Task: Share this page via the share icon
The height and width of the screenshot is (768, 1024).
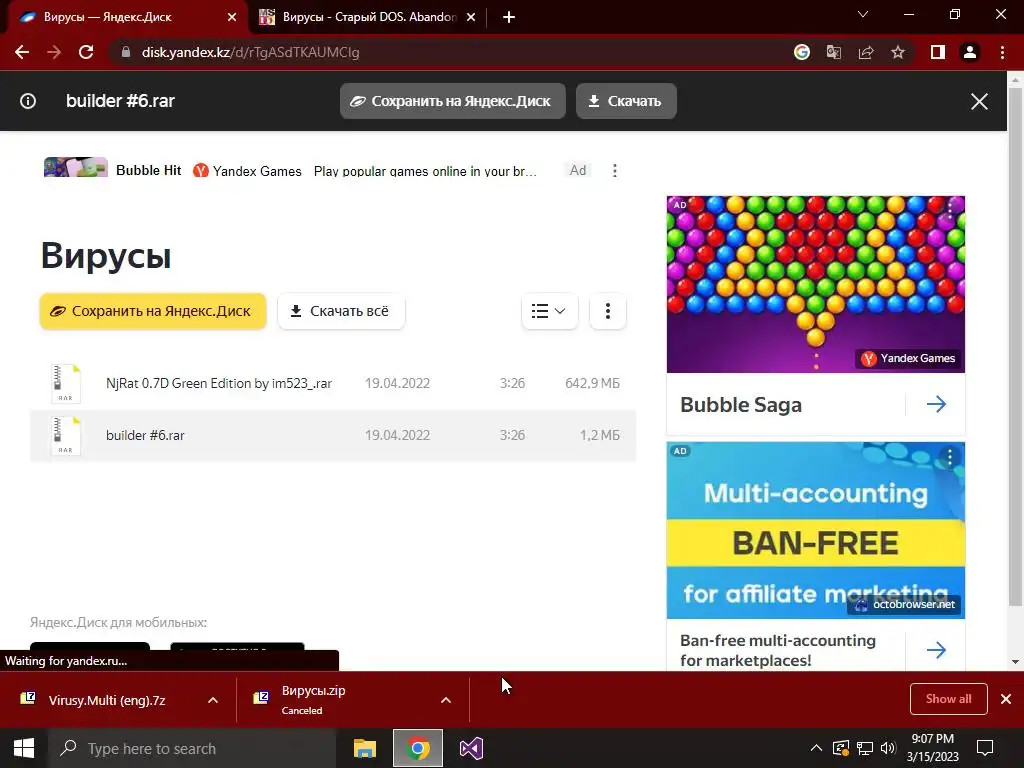Action: [x=866, y=52]
